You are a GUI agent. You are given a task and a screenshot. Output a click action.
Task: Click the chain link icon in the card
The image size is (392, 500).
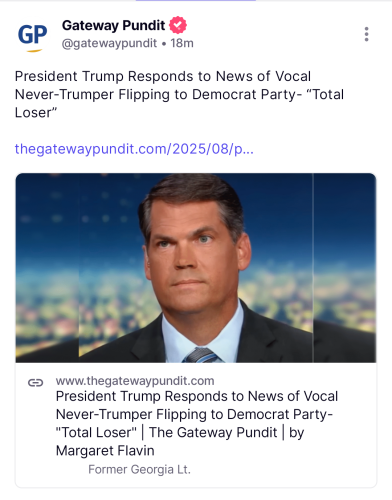(x=36, y=382)
